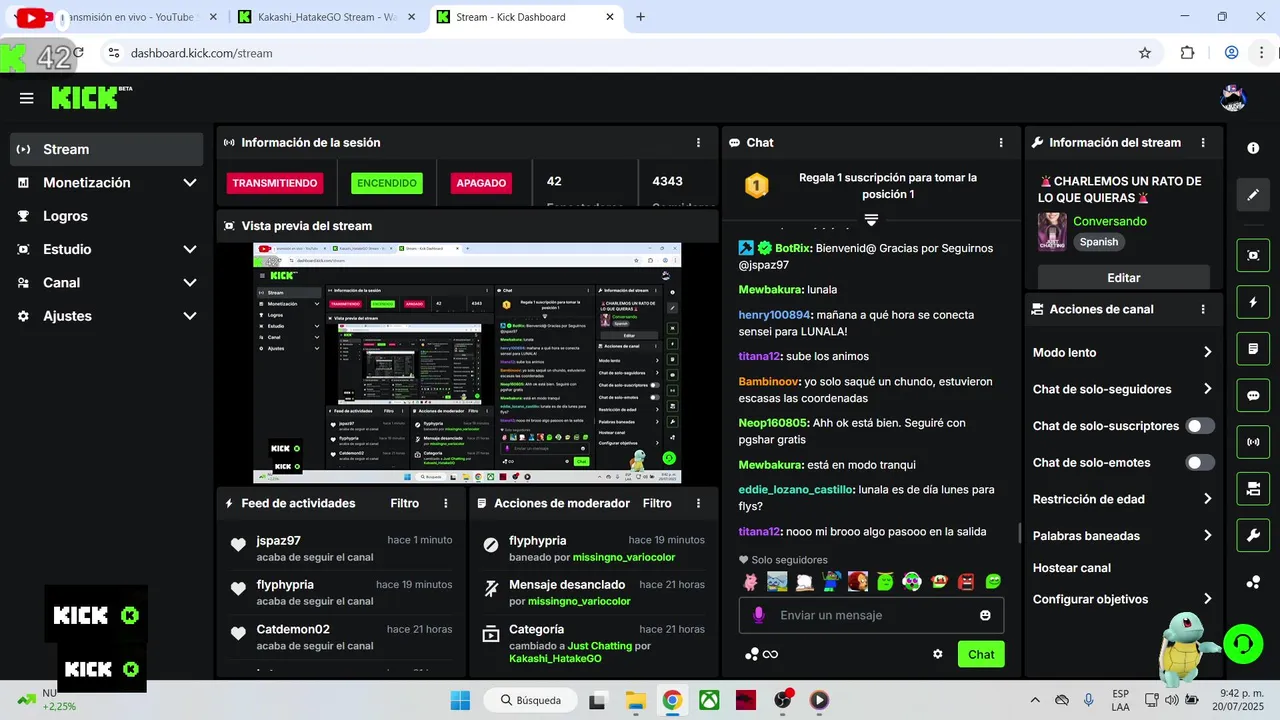The image size is (1280, 720).
Task: Open a new browser tab
Action: click(x=641, y=17)
